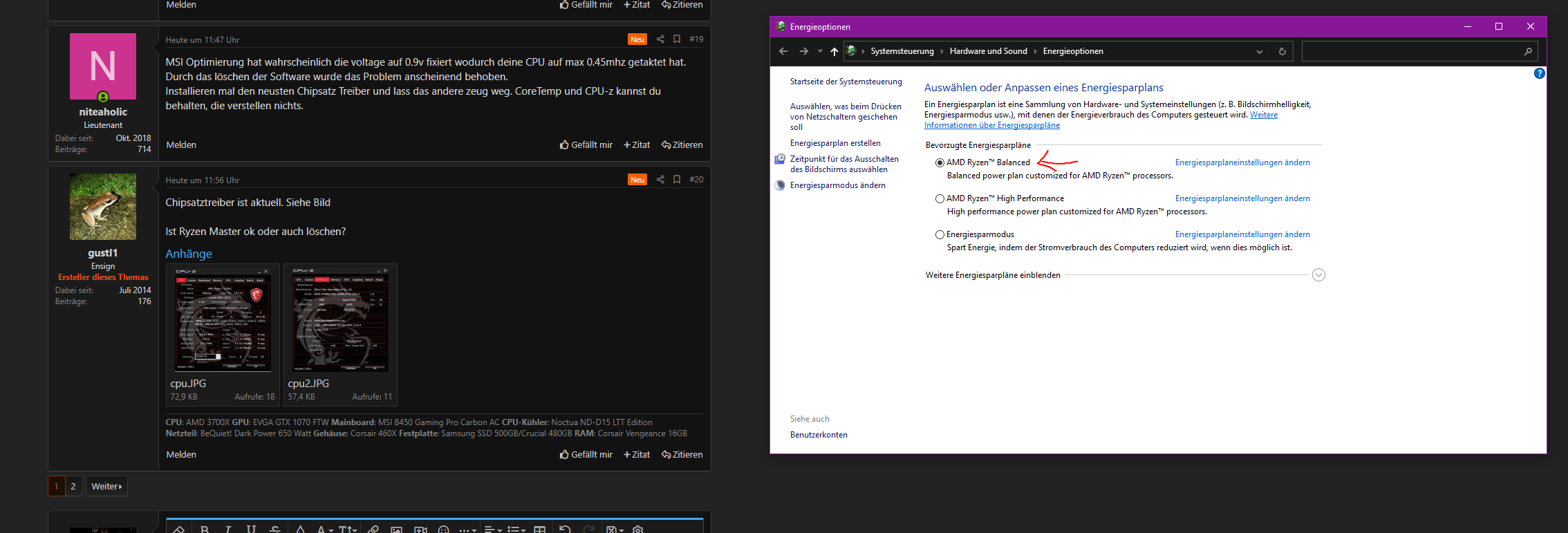Click Zitieren on post #19
The height and width of the screenshot is (533, 1568).
coord(682,144)
